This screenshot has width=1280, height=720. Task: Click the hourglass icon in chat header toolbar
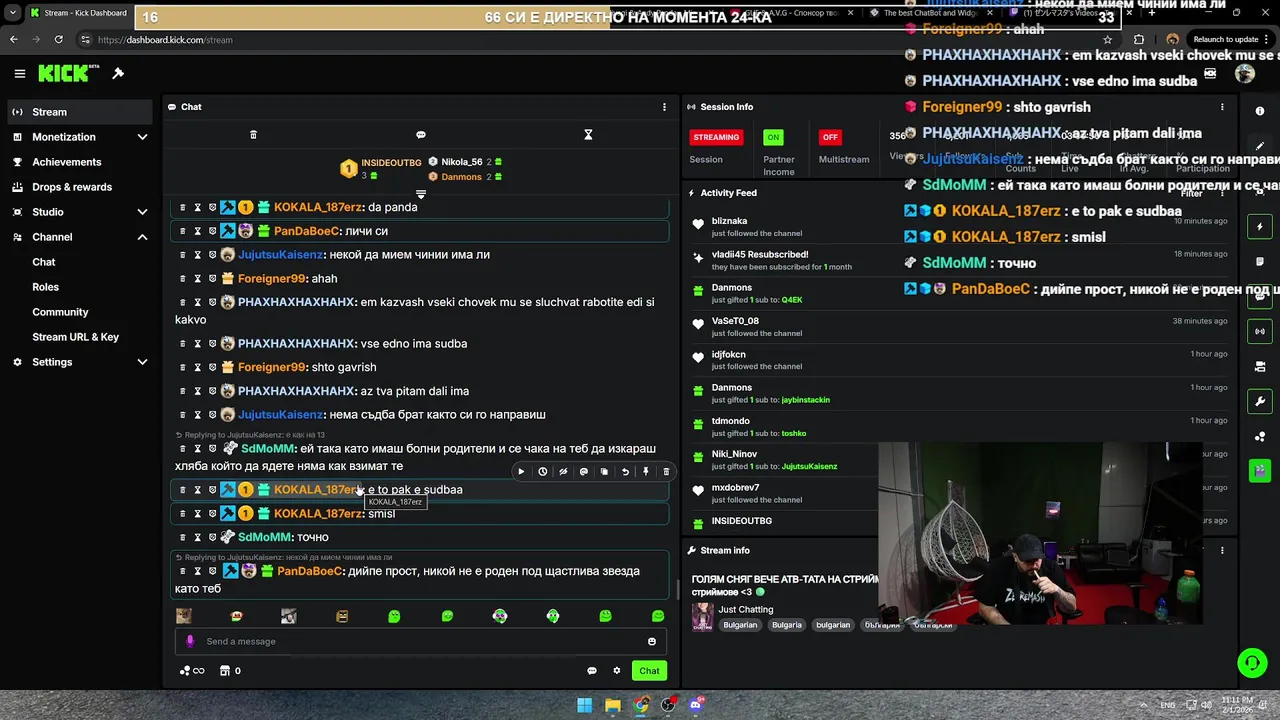[x=588, y=135]
